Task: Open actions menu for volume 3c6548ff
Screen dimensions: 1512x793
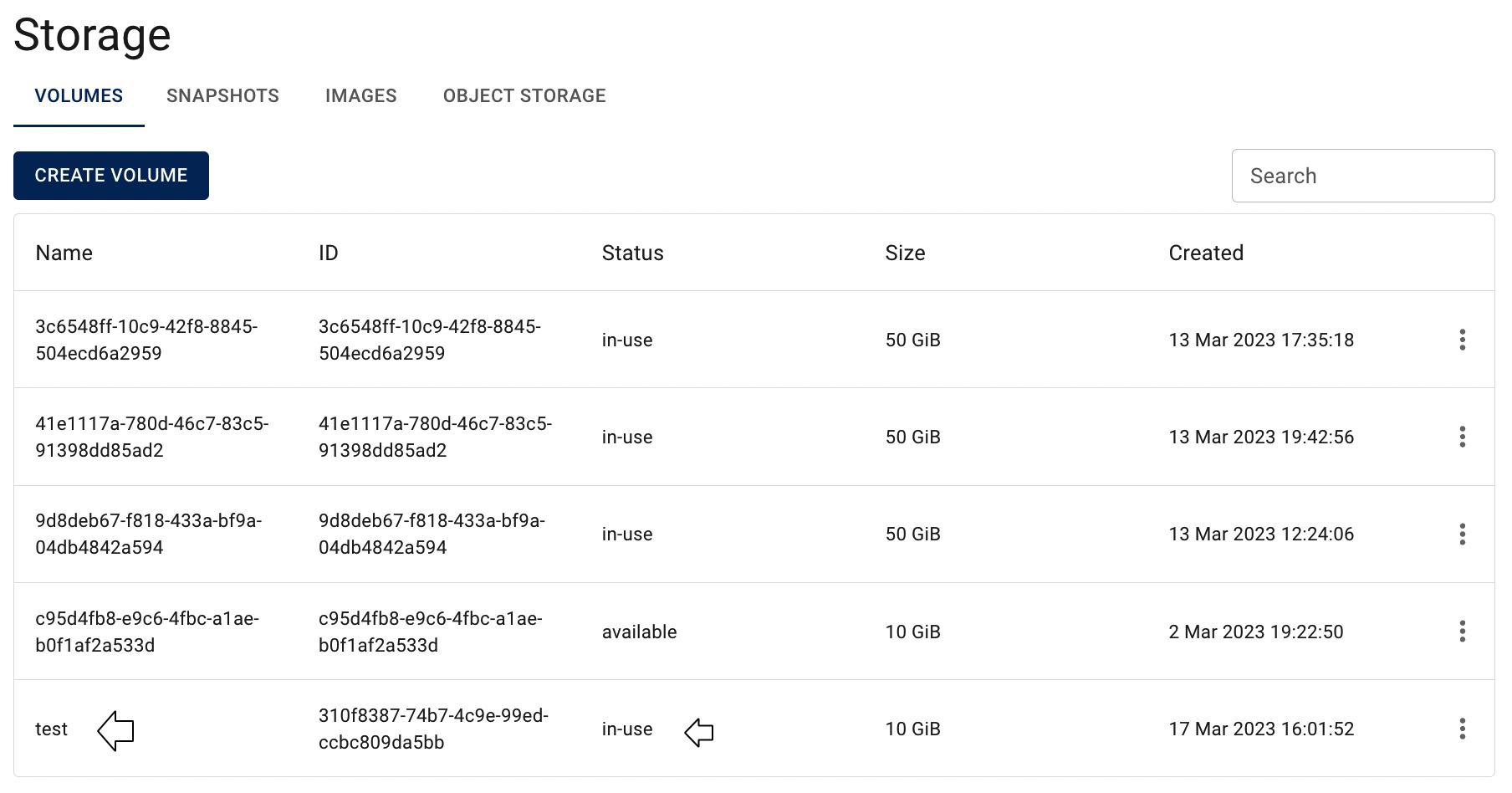Action: click(1462, 340)
